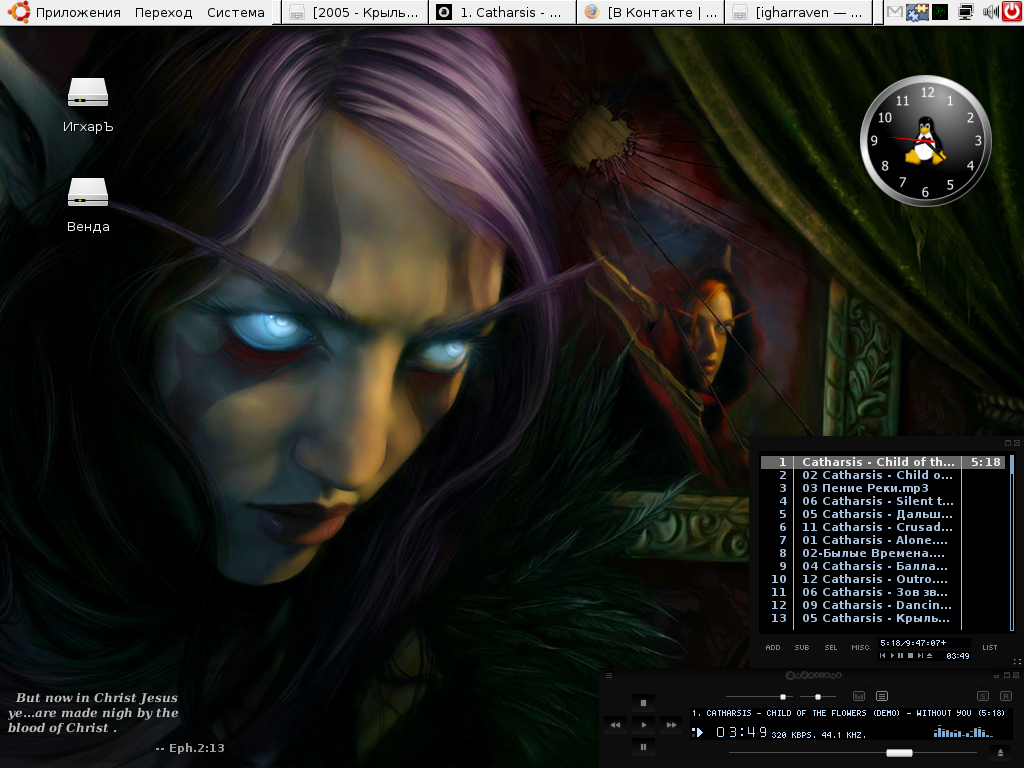The image size is (1024, 768).
Task: Click the mini stop button in the playlist
Action: pos(910,656)
